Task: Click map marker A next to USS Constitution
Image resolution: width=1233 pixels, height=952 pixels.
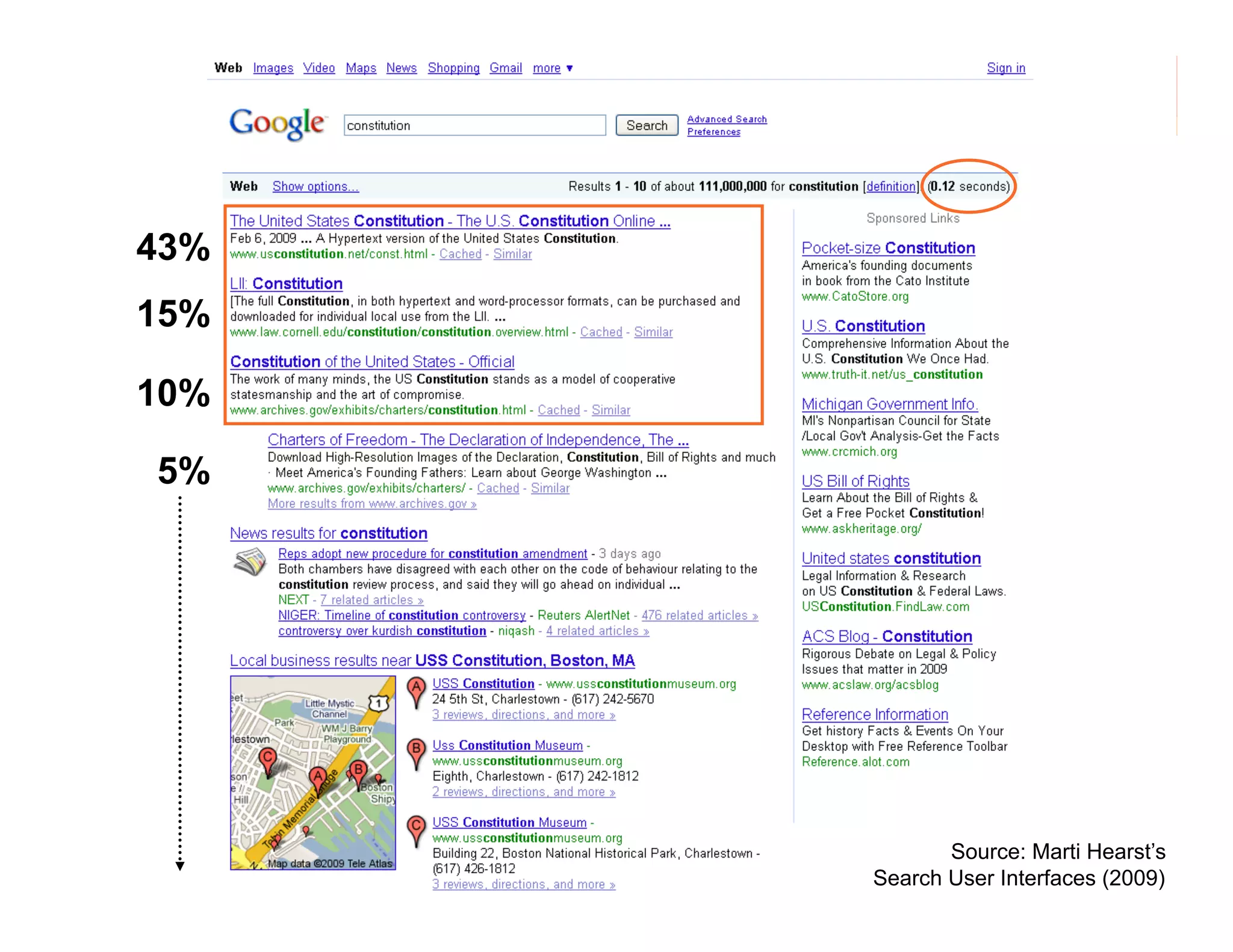Action: click(416, 693)
